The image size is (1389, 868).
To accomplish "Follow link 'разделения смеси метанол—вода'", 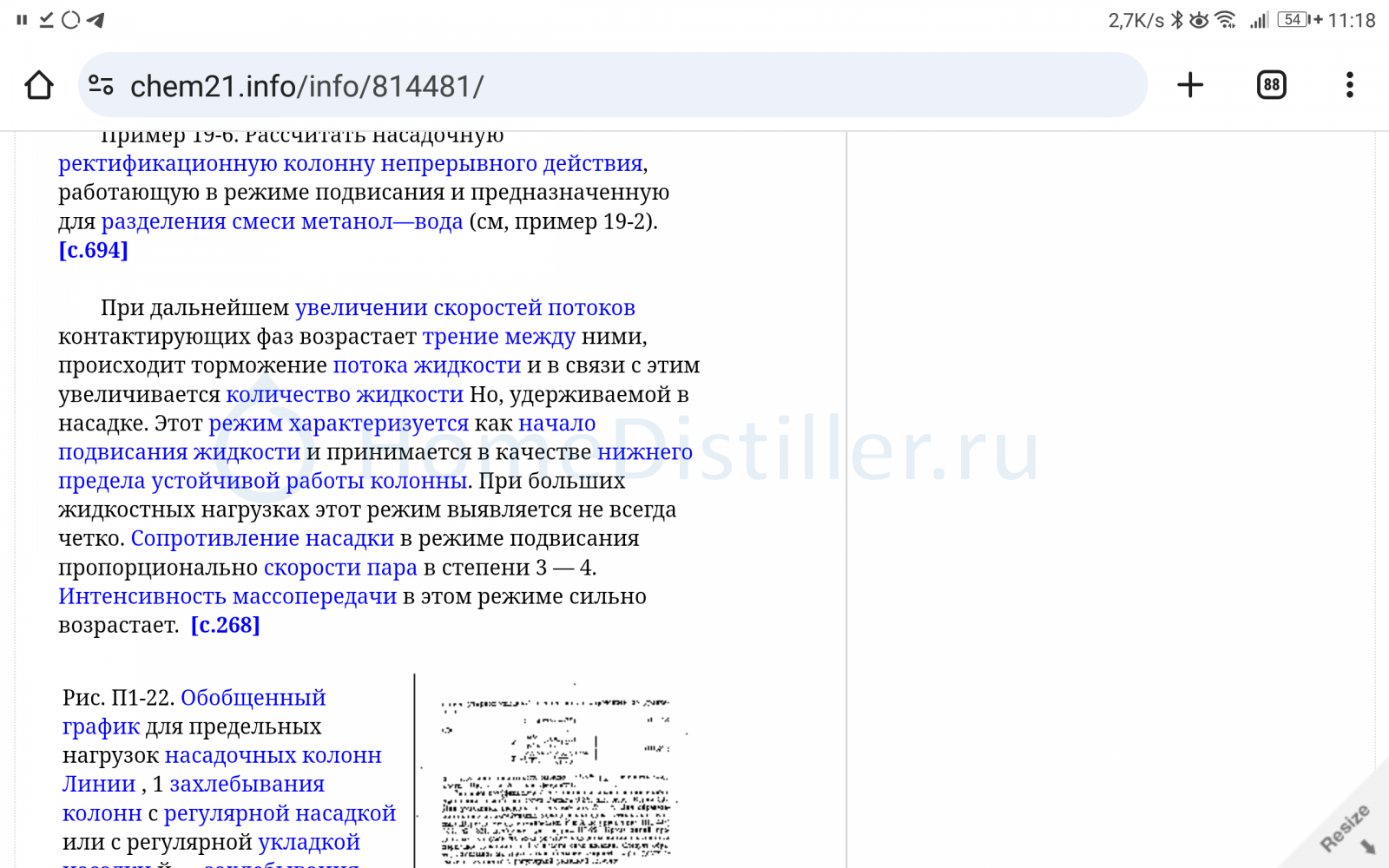I will [x=282, y=221].
